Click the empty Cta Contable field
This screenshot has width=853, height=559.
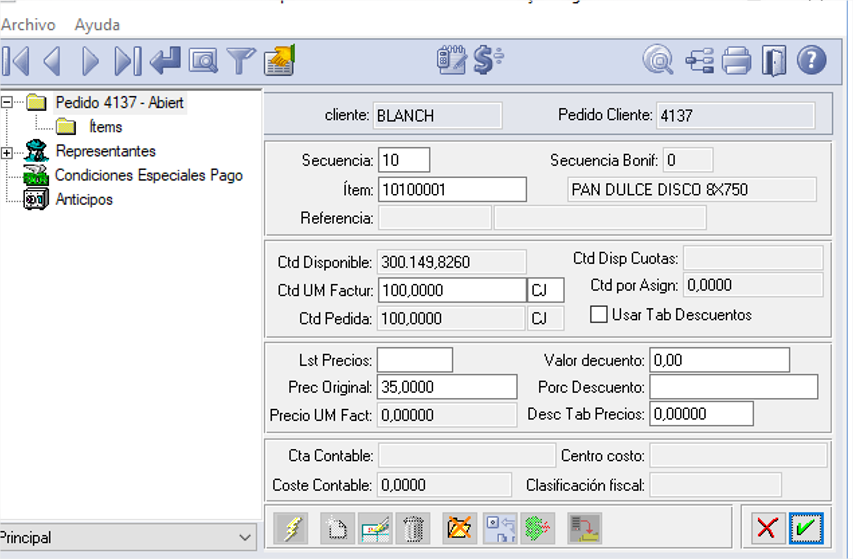click(467, 455)
